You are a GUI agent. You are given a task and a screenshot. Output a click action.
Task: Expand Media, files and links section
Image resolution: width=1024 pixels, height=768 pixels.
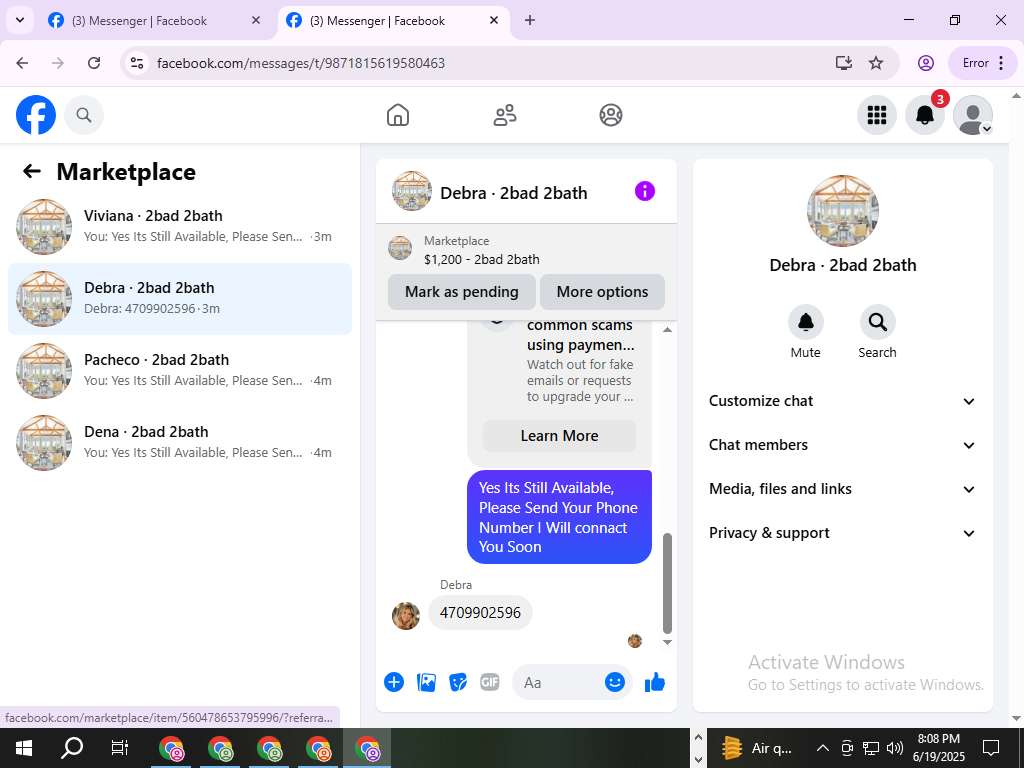point(842,489)
